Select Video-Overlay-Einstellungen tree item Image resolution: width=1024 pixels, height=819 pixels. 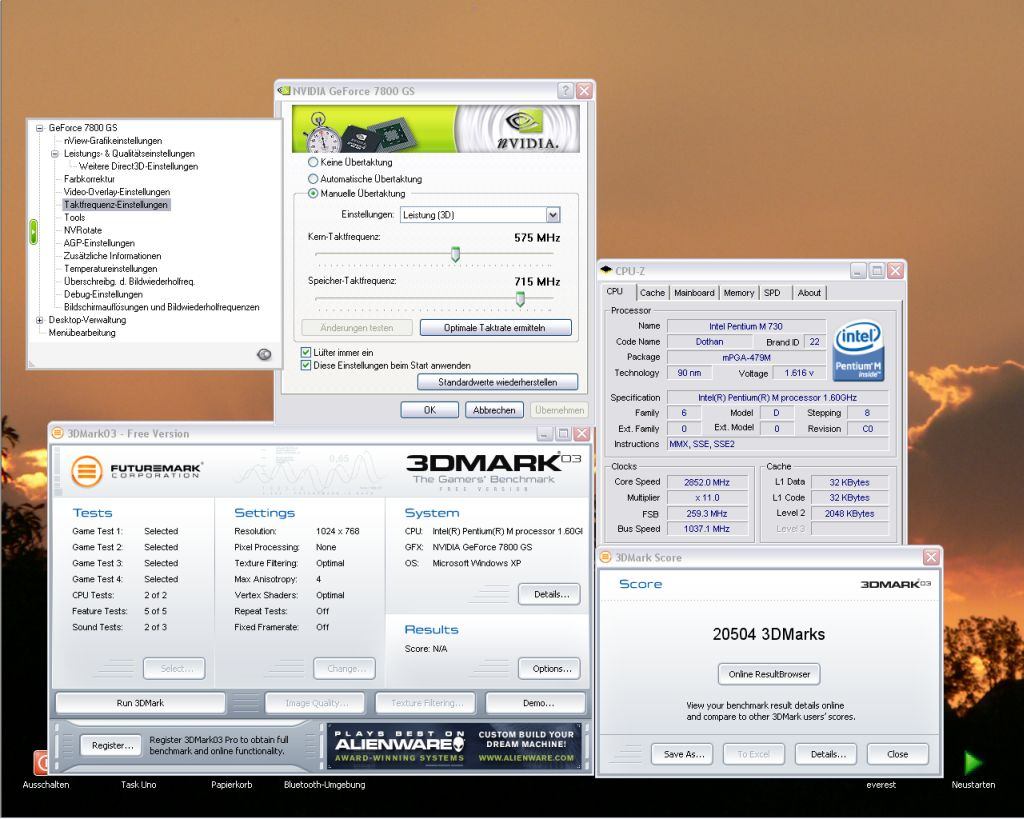click(117, 192)
